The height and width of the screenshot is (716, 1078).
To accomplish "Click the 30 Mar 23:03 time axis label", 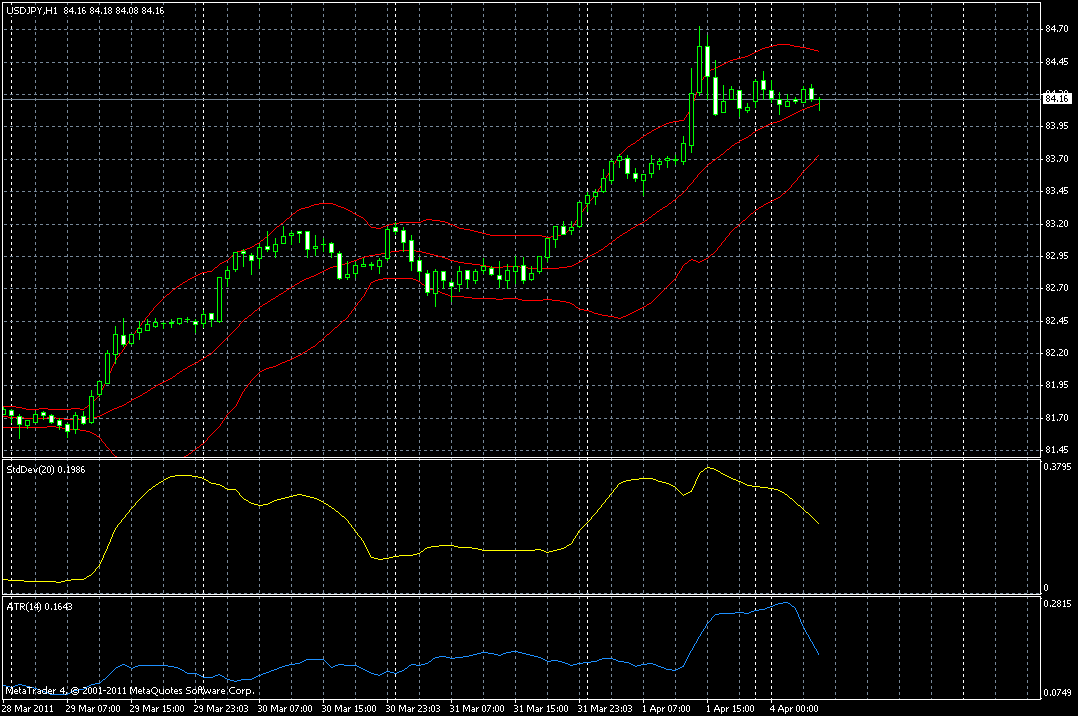I will pos(412,708).
